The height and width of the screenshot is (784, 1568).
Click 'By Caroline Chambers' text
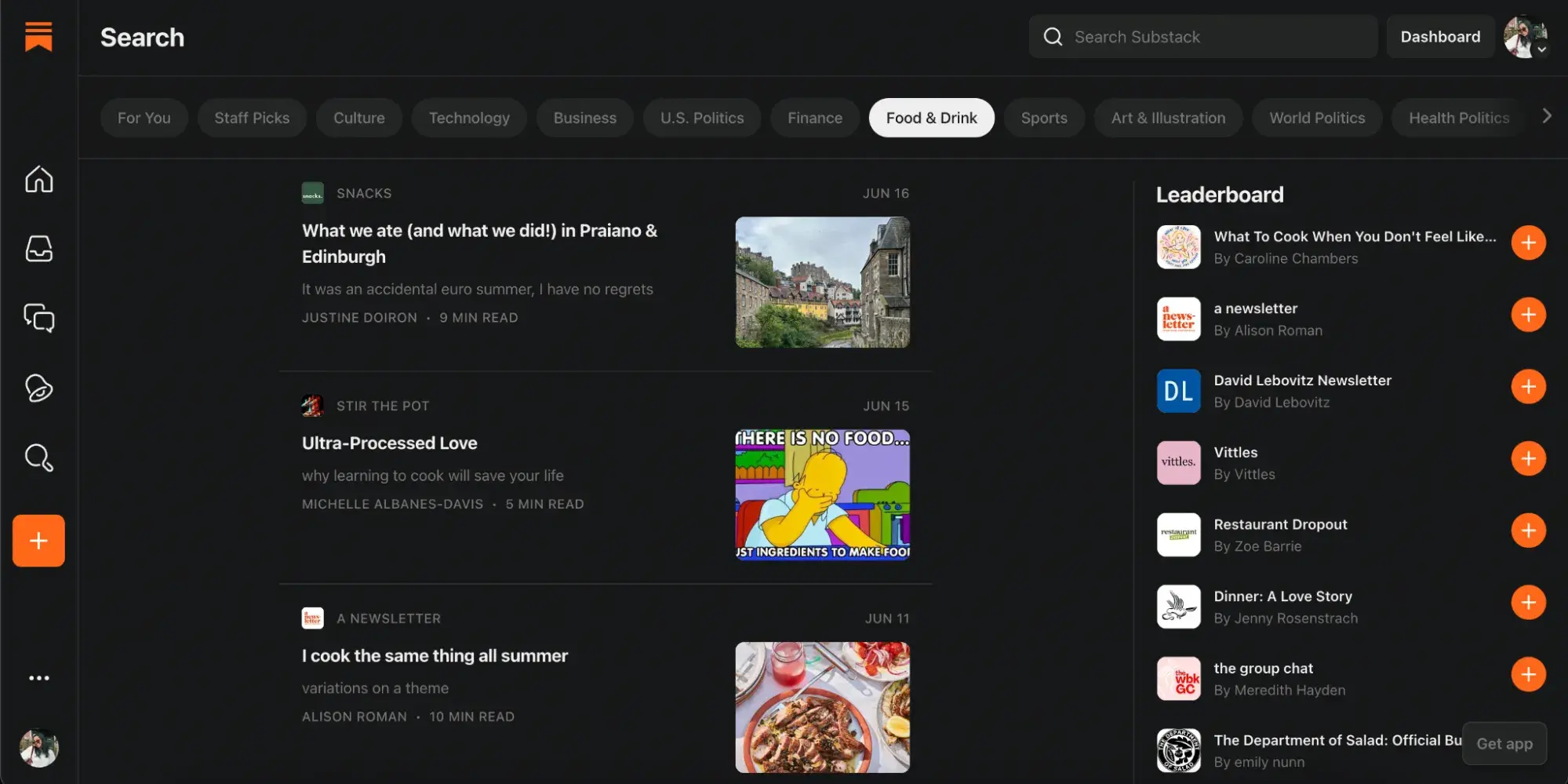tap(1286, 259)
